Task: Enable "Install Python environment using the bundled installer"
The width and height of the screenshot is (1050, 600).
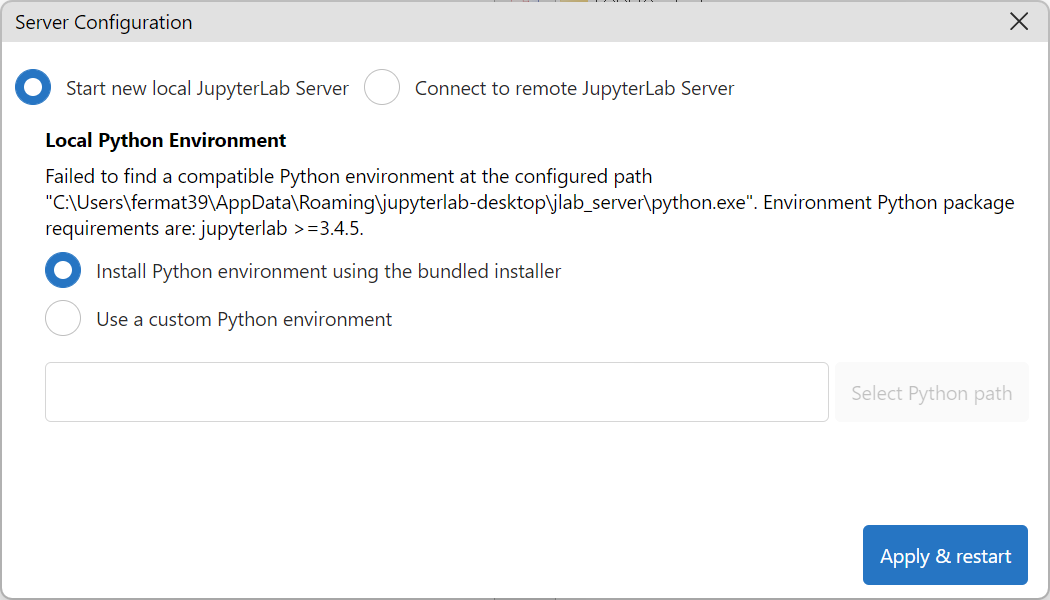Action: coord(63,270)
